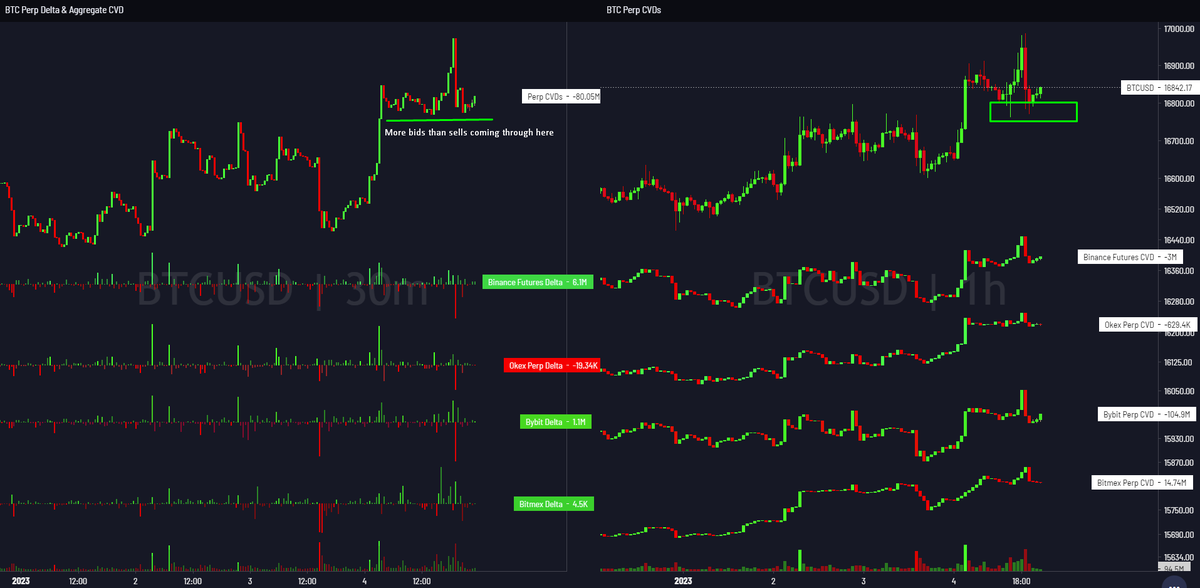Screen dimensions: 1200x588
Task: Select the Bitmex Perp CVD 14.74M label
Action: (1143, 483)
